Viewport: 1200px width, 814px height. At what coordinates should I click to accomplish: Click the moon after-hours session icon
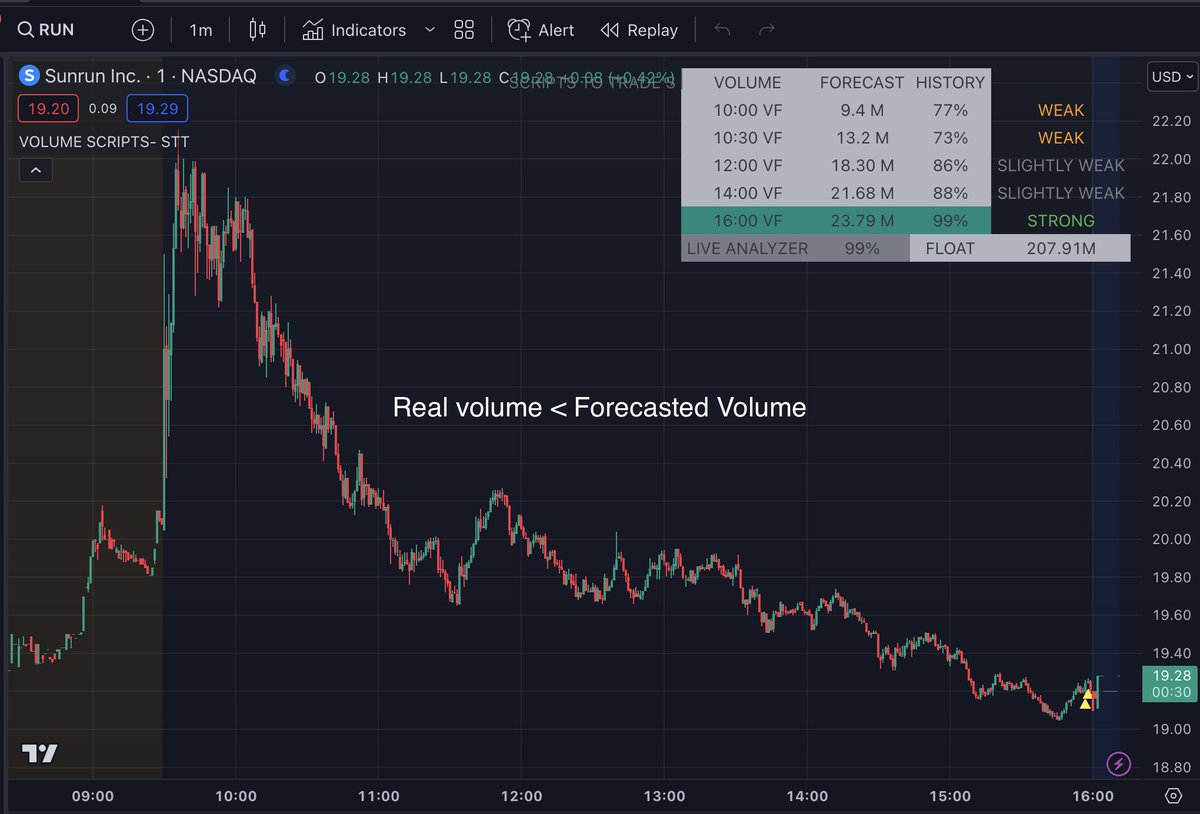(286, 75)
